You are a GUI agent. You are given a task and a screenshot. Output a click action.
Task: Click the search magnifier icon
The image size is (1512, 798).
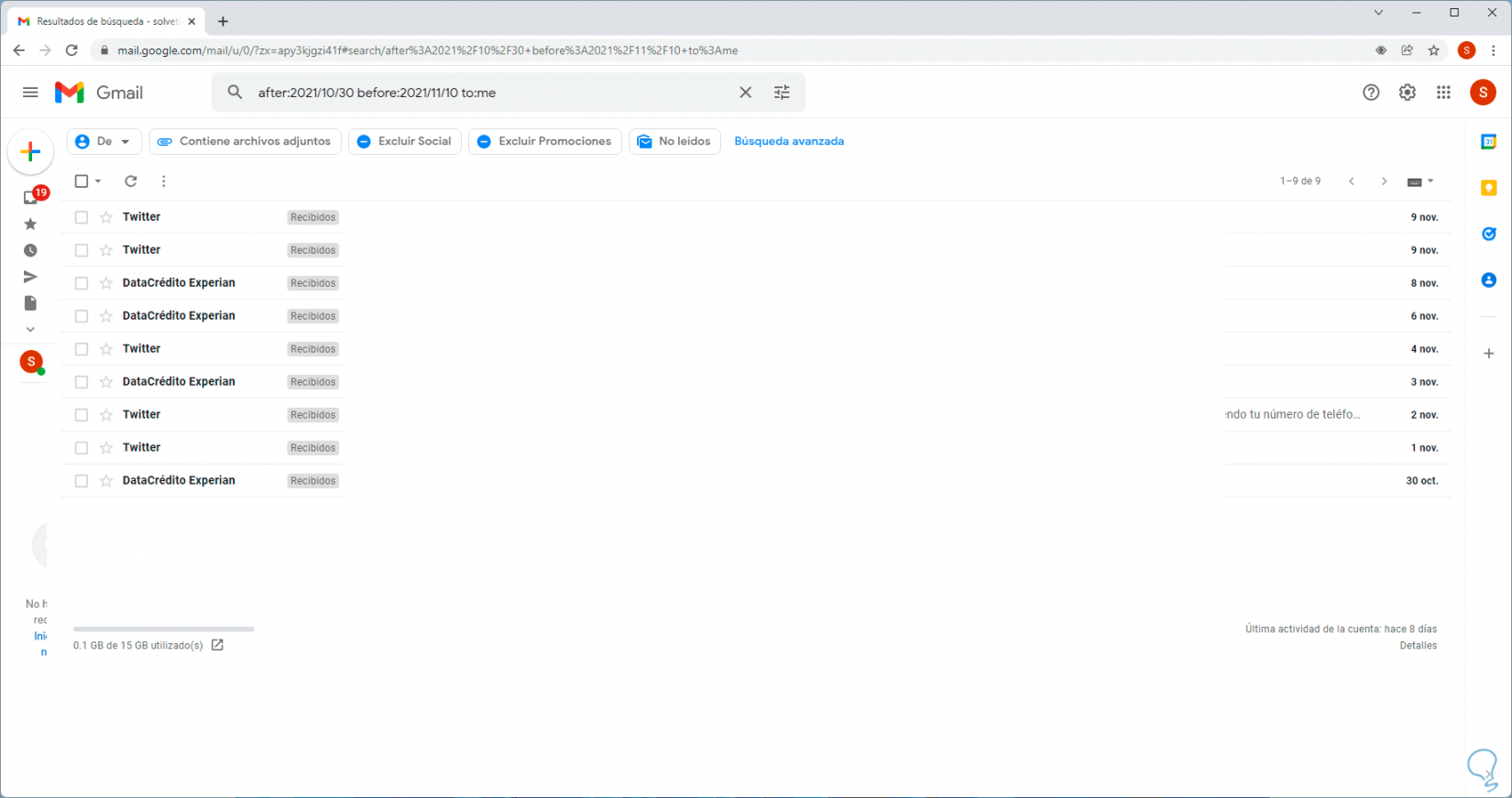point(236,93)
